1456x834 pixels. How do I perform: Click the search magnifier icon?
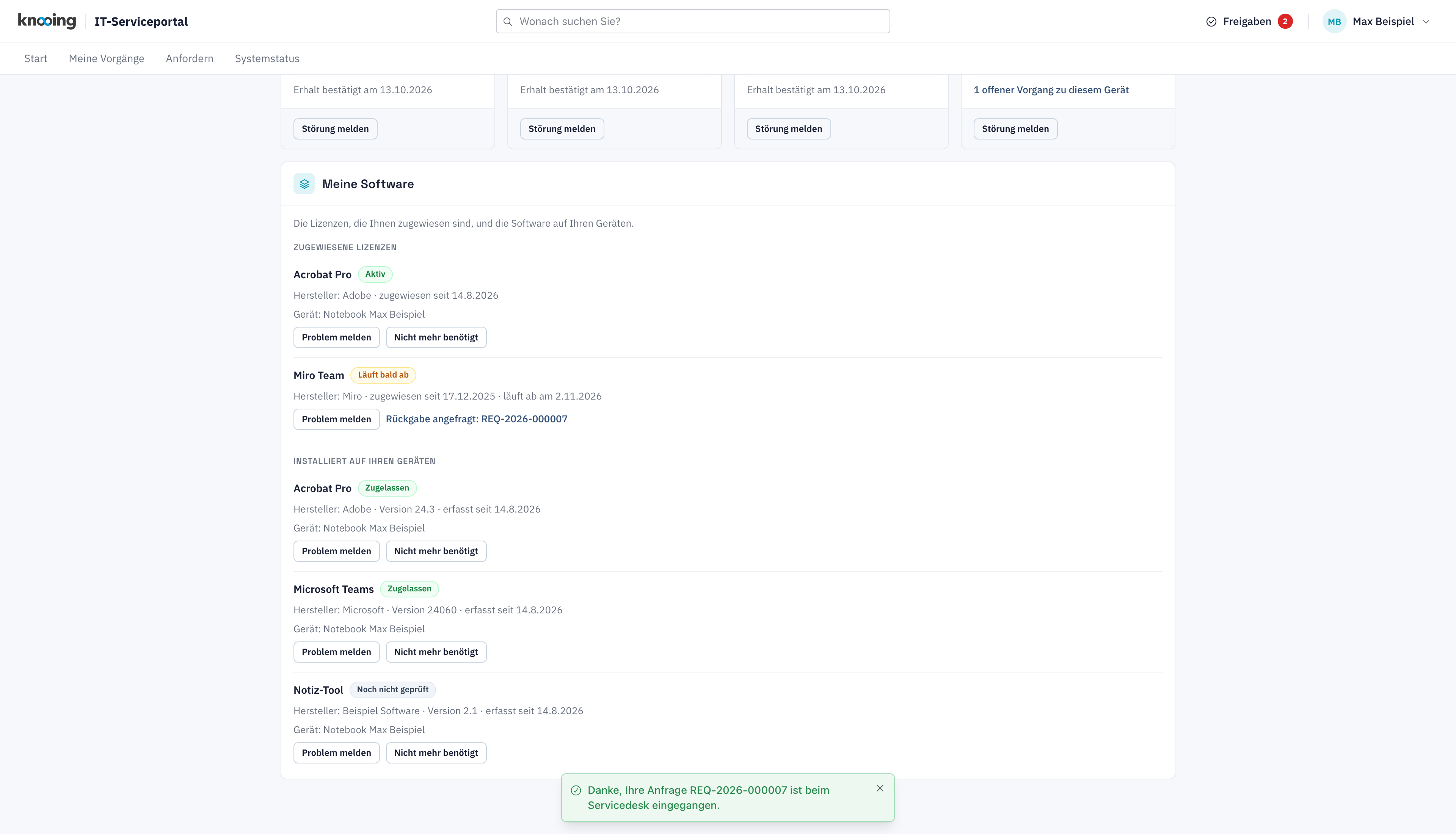pos(507,21)
